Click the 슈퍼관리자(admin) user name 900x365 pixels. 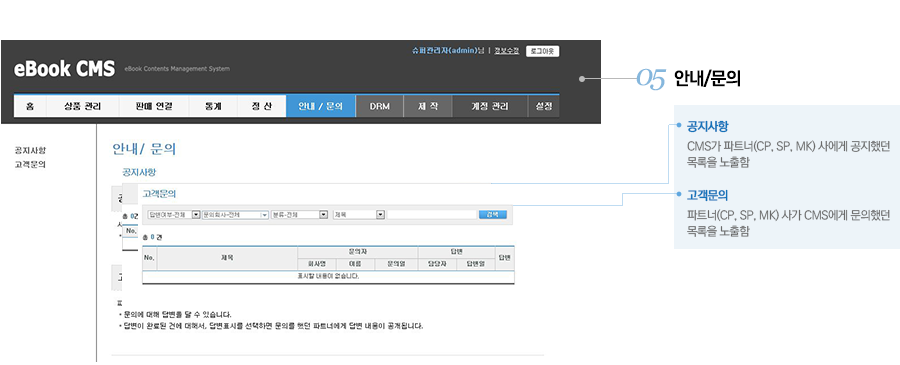pos(444,51)
